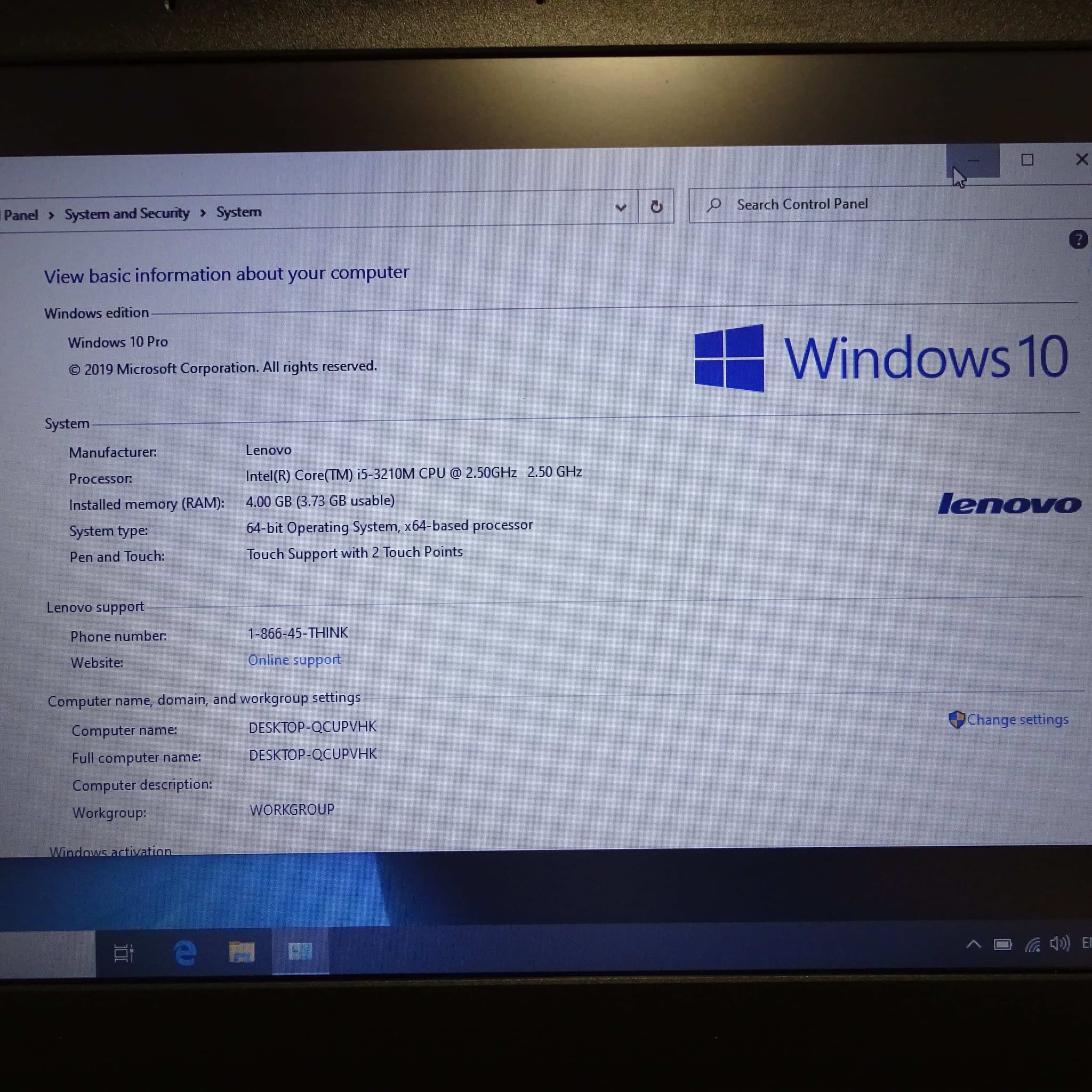Screen dimensions: 1092x1092
Task: Open the chevron after Panel breadcrumb
Action: coord(51,215)
